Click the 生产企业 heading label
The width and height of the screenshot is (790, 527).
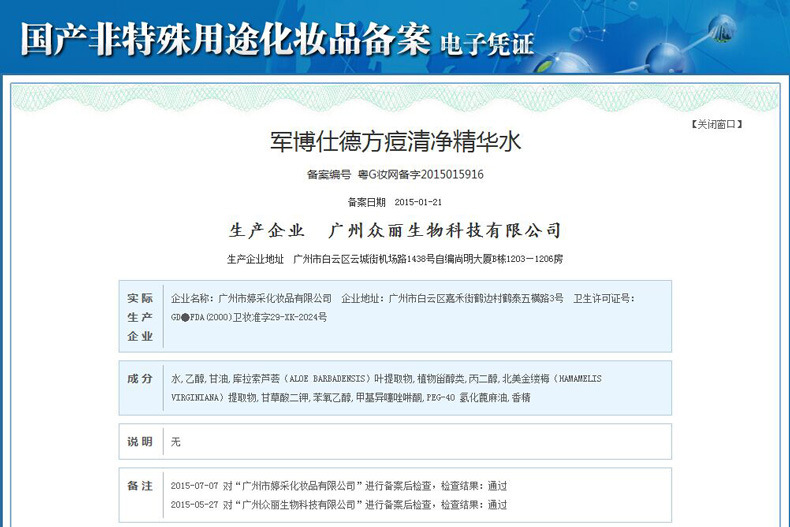point(267,230)
